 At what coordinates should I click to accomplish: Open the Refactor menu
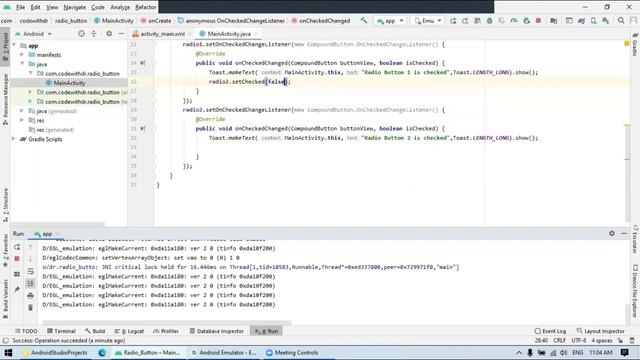click(145, 7)
